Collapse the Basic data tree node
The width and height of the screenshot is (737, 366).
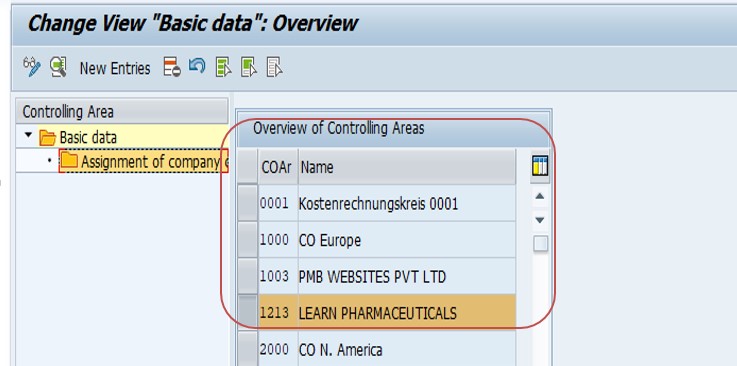29,135
